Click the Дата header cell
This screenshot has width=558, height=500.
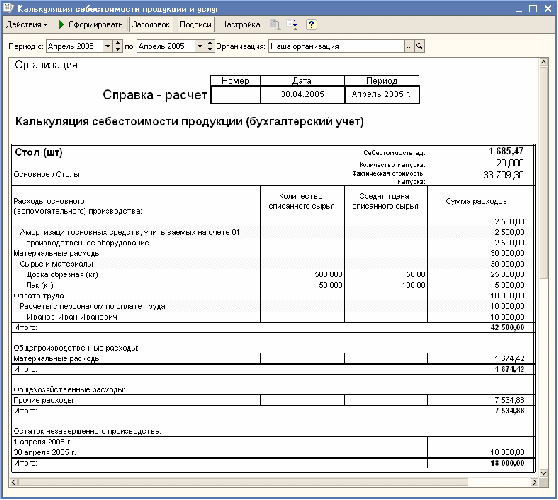302,81
